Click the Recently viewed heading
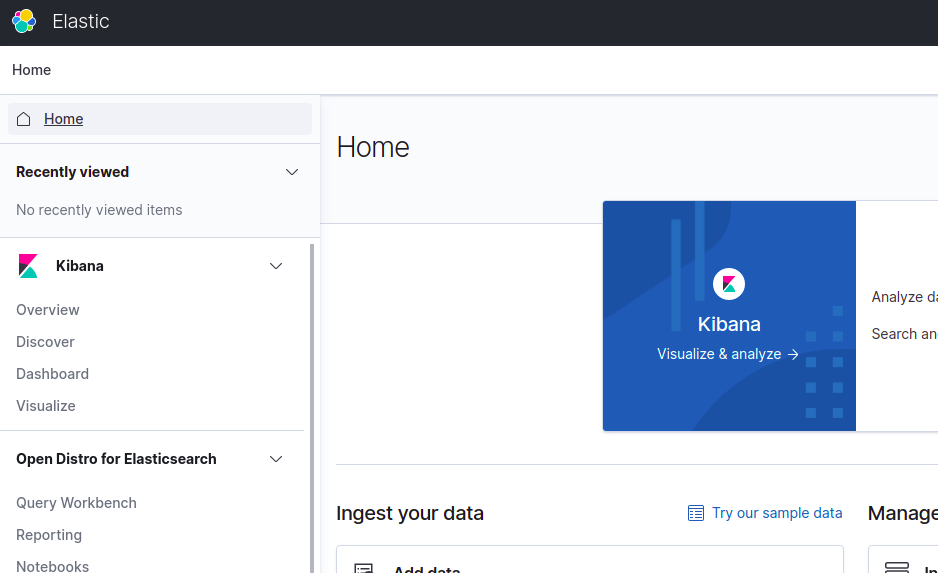Viewport: 938px width, 573px height. pos(72,172)
